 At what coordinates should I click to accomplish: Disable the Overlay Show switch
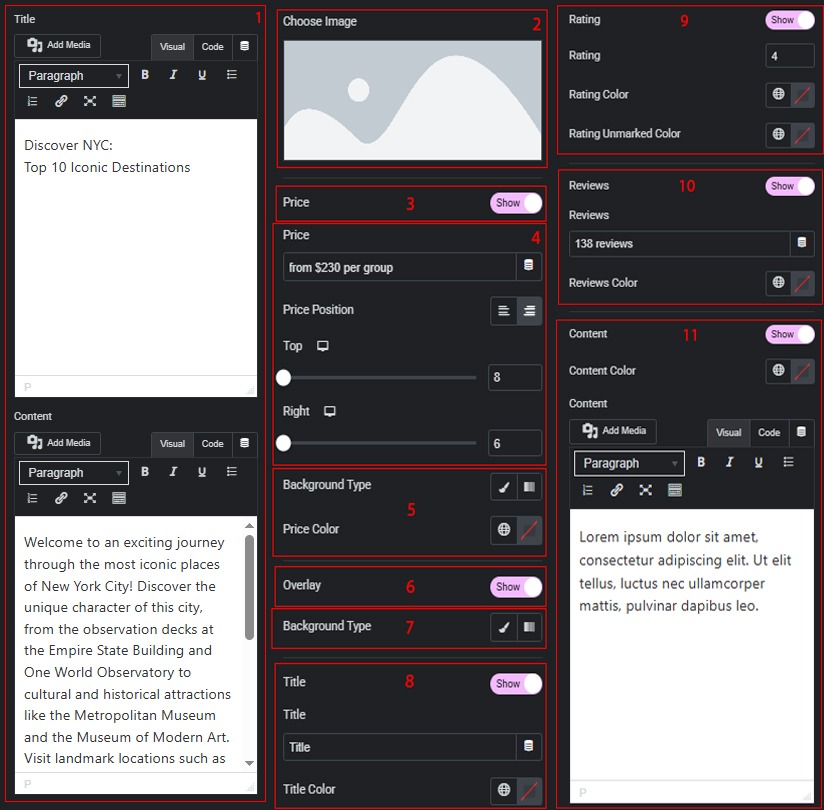pyautogui.click(x=516, y=587)
